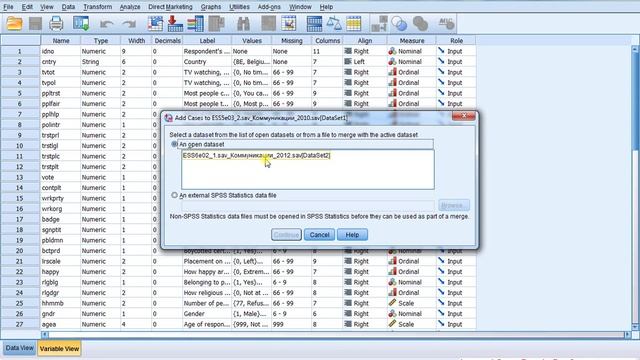
Task: Click the Scale ruler icon for hhmmb row
Action: 392,303
